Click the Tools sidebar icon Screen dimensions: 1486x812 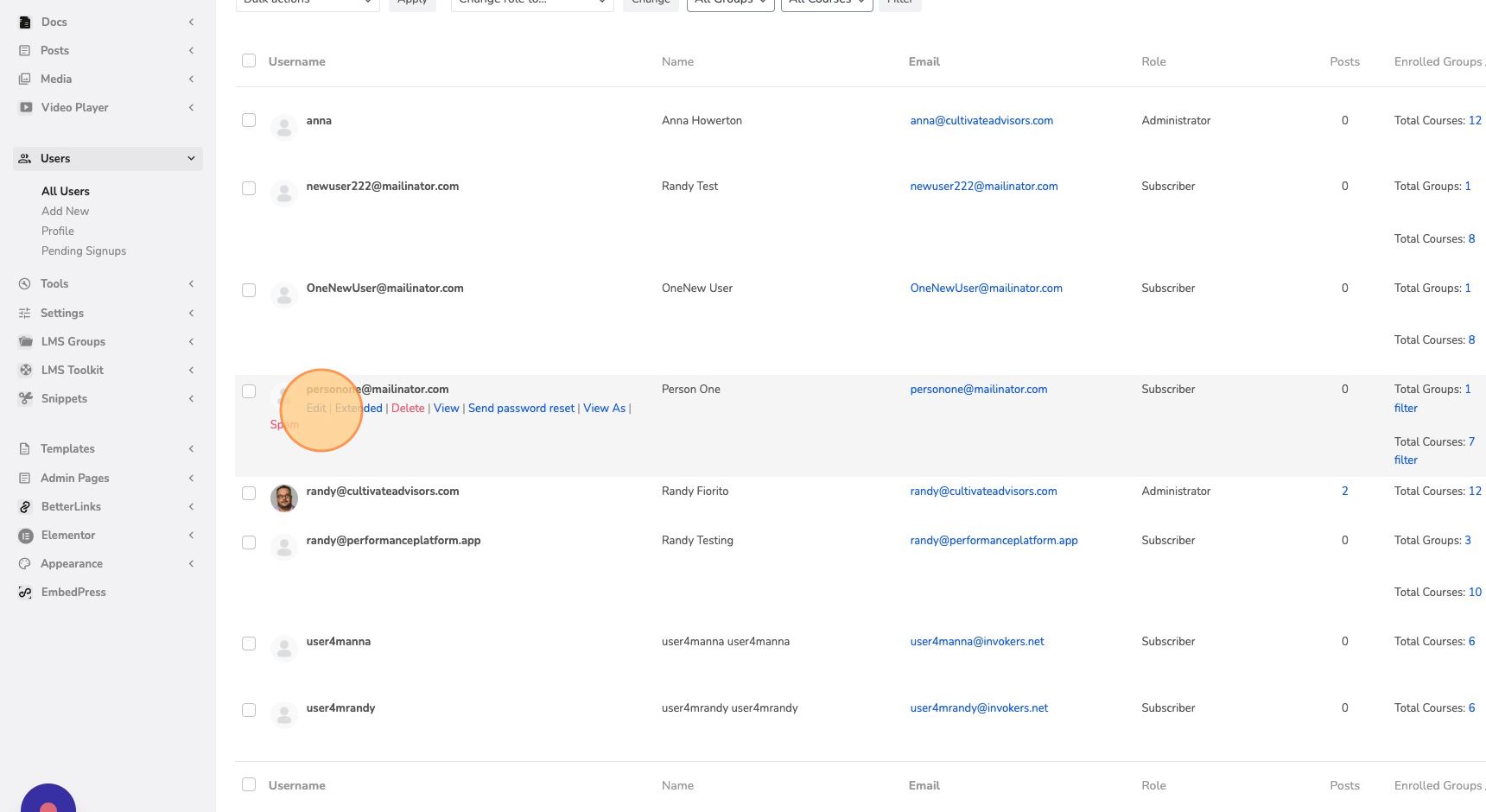[x=25, y=284]
